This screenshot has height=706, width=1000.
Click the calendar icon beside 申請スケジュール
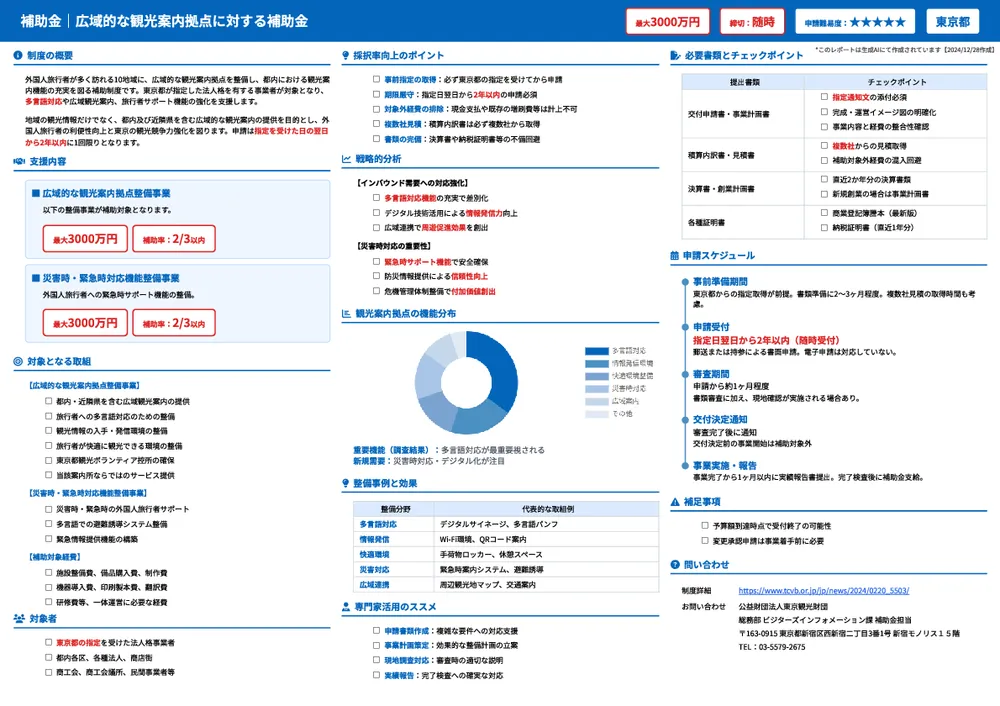click(675, 256)
